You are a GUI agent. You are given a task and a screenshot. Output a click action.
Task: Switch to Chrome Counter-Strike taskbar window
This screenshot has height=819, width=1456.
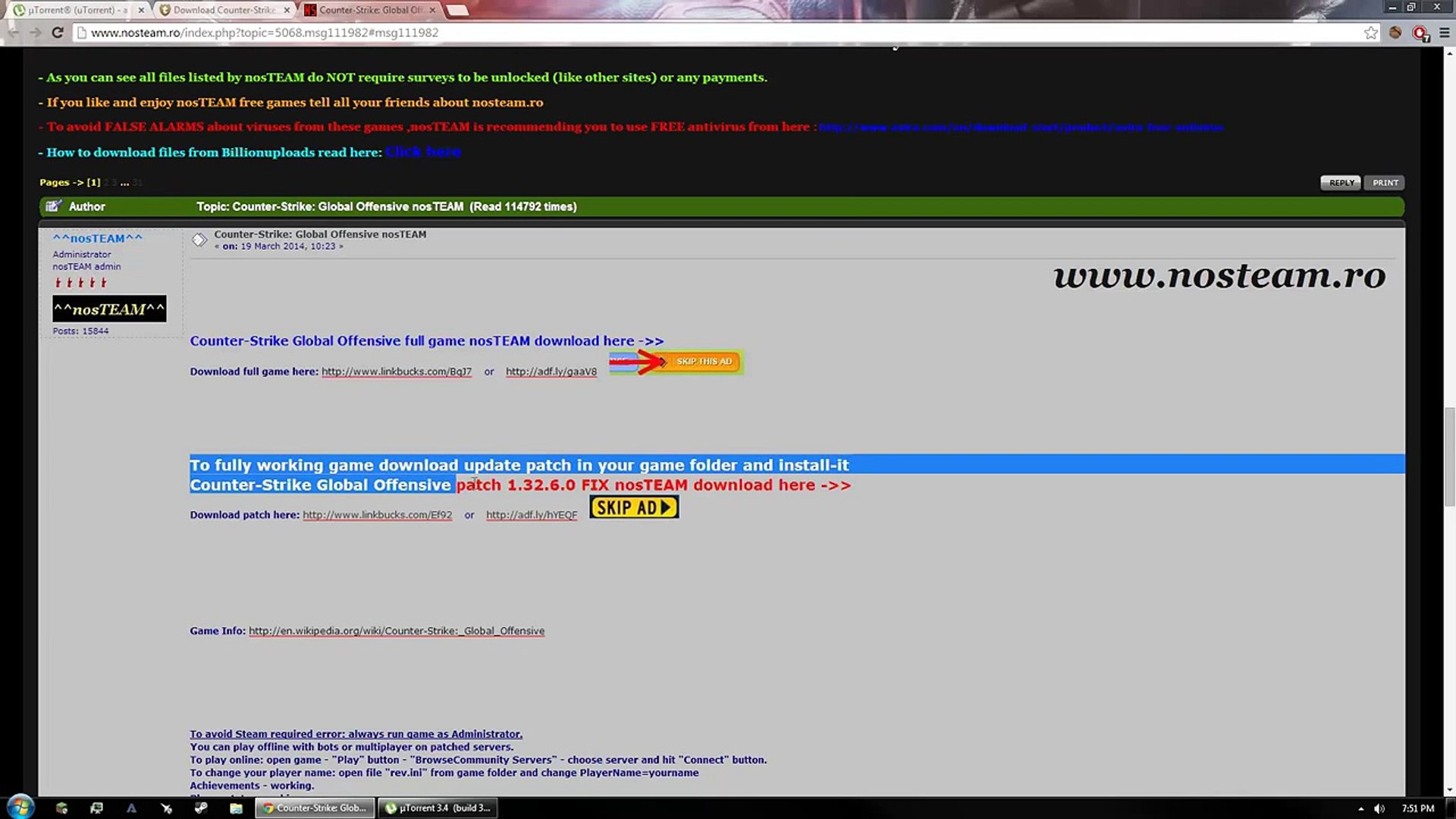tap(315, 808)
